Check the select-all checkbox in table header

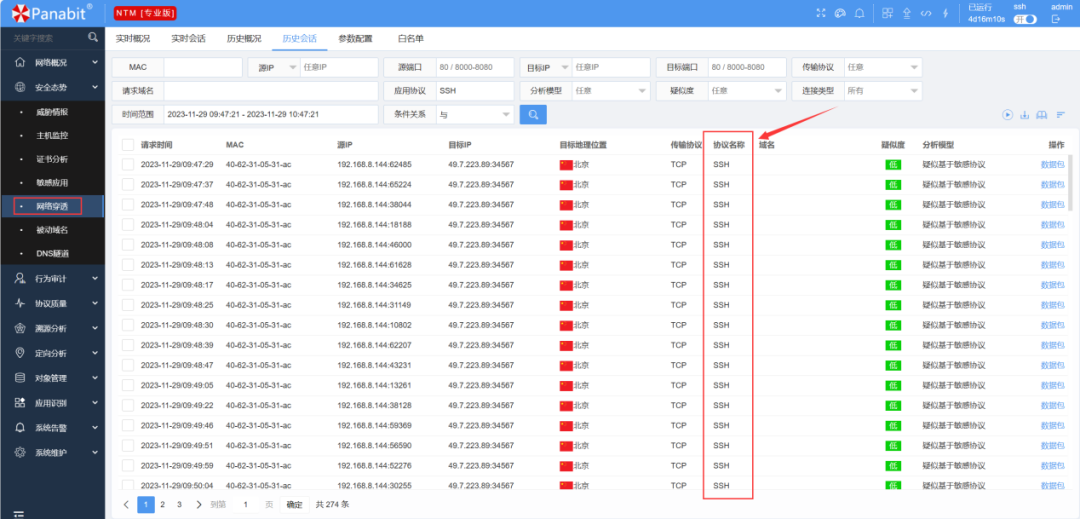click(127, 145)
